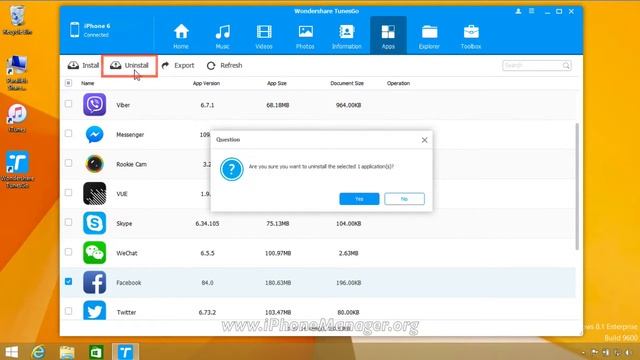The width and height of the screenshot is (640, 360).
Task: Check the Viber checkbox
Action: click(x=68, y=104)
